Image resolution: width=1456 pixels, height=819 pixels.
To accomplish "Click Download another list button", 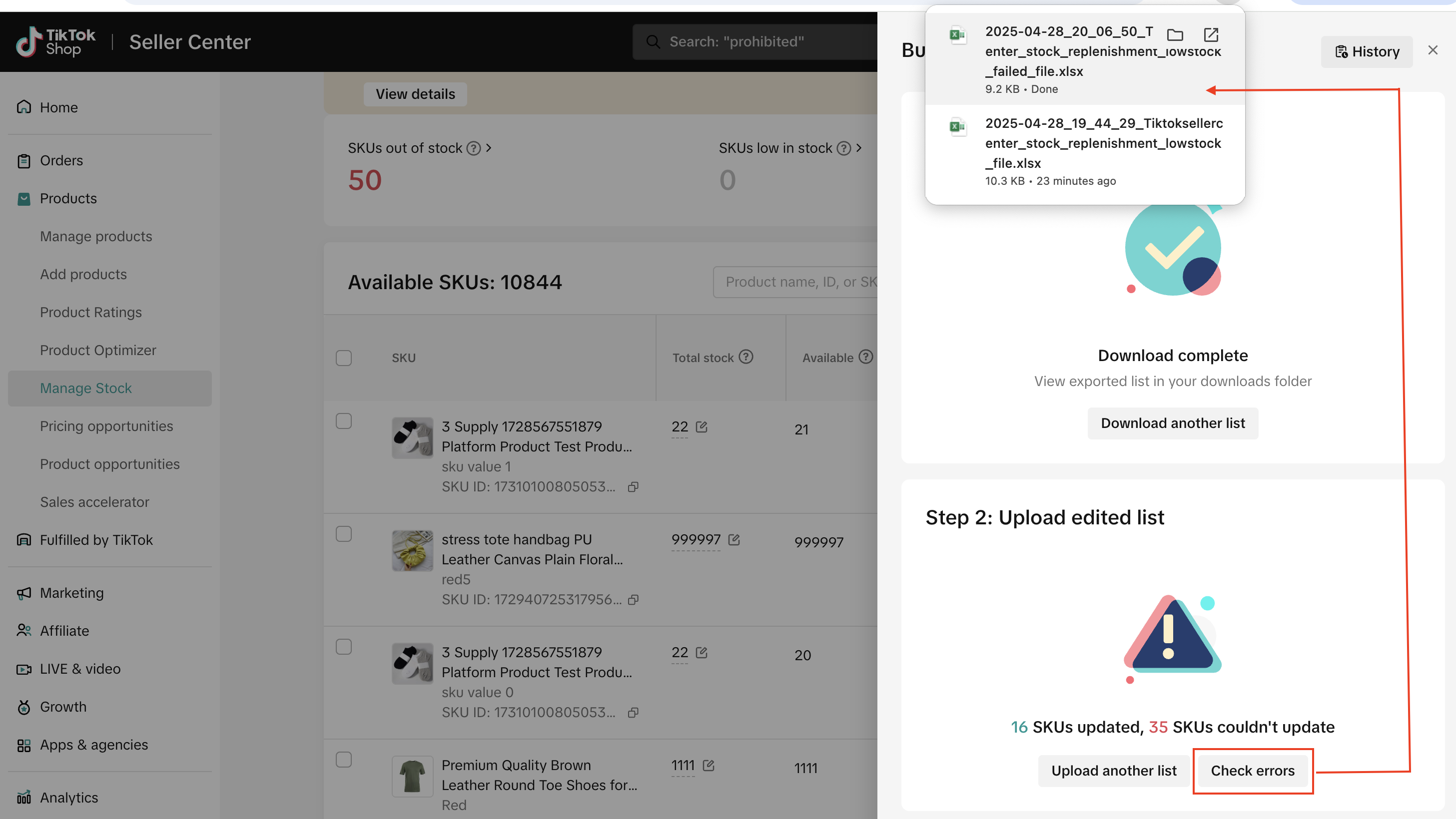I will tap(1172, 423).
